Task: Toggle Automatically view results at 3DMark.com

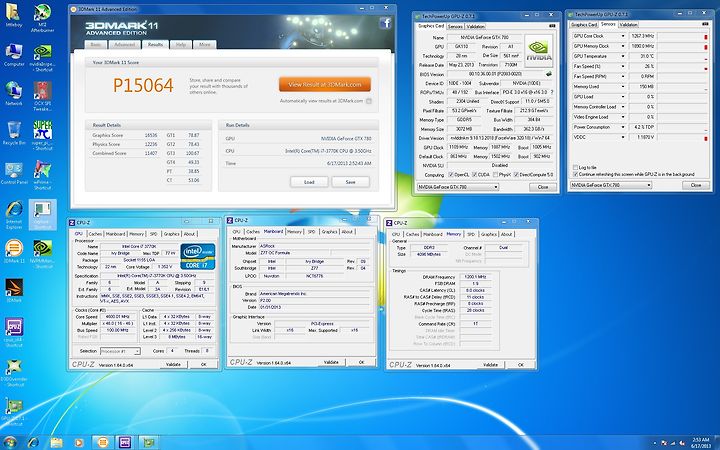Action: [369, 101]
